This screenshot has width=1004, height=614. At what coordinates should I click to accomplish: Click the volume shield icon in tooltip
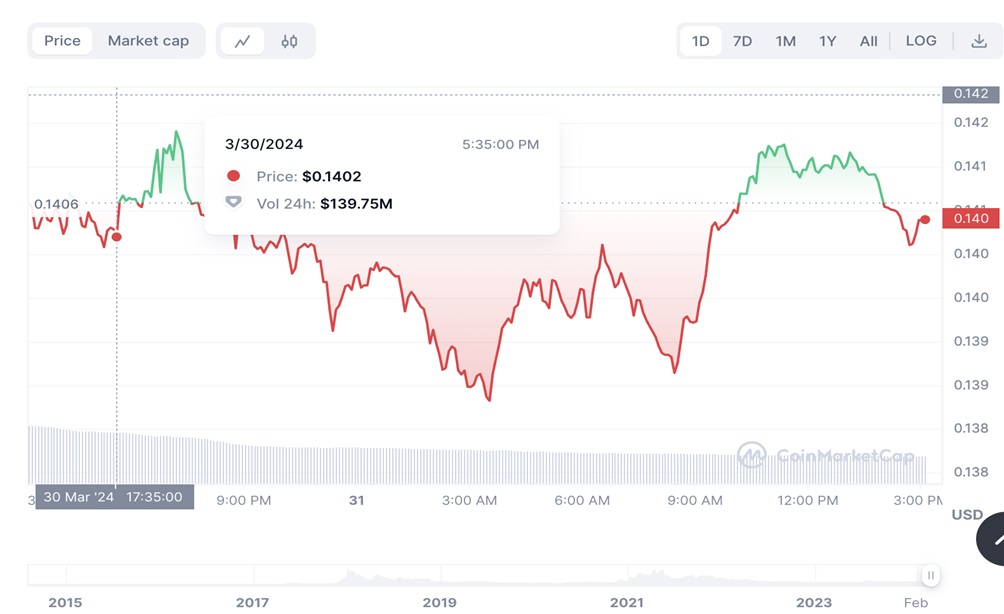click(234, 203)
